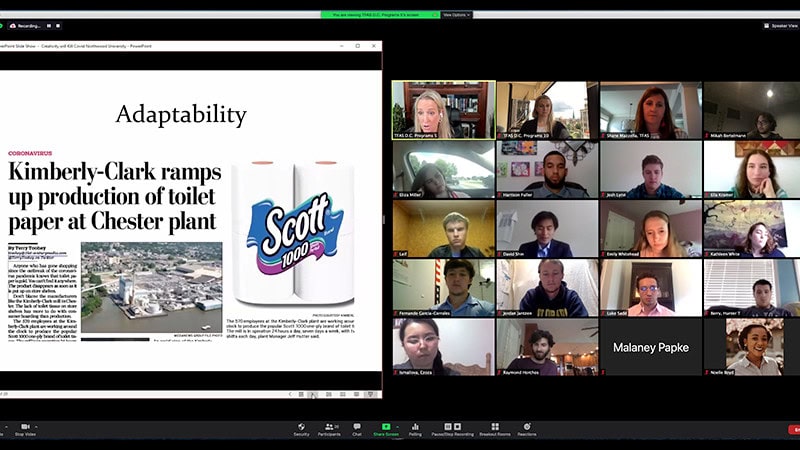Pause recording from the bottom toolbar
Screen dimensions: 800x450
[x=447, y=427]
